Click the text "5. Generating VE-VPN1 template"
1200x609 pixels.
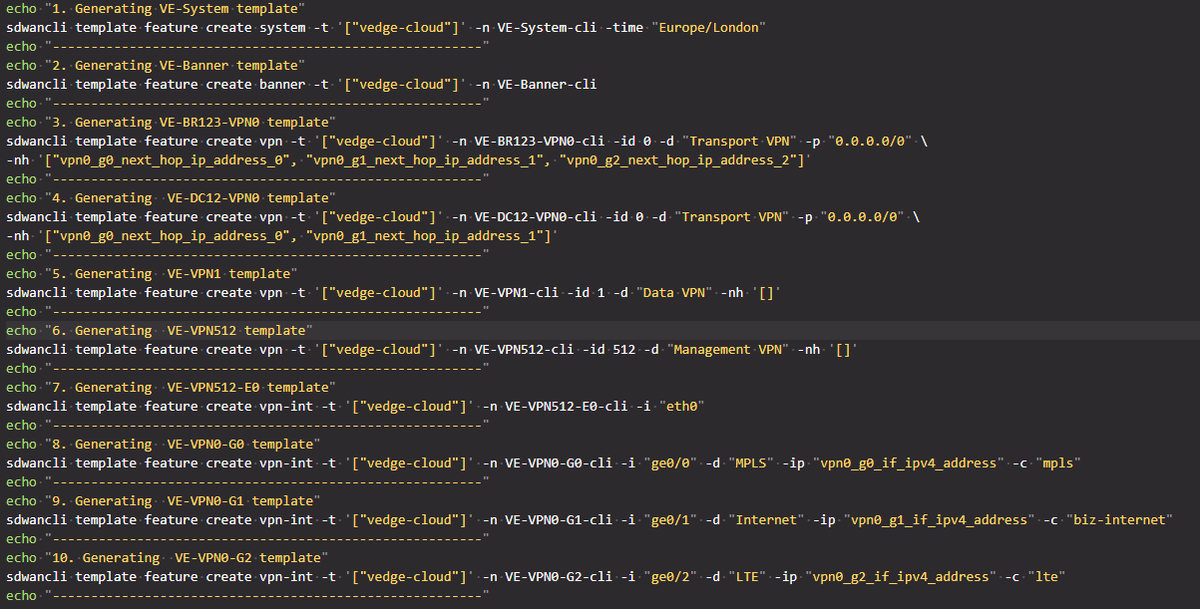pyautogui.click(x=171, y=275)
